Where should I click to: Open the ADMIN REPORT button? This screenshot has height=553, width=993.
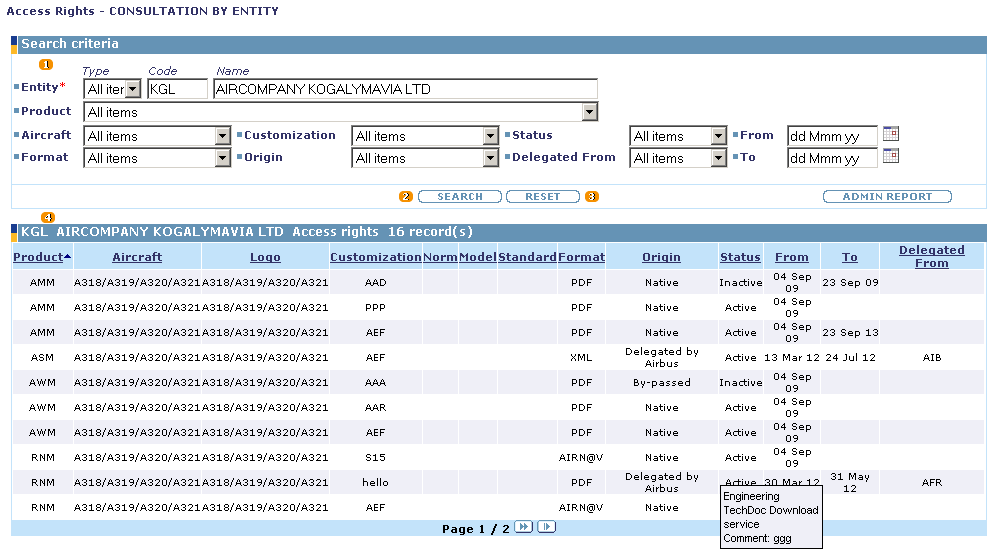[x=887, y=196]
